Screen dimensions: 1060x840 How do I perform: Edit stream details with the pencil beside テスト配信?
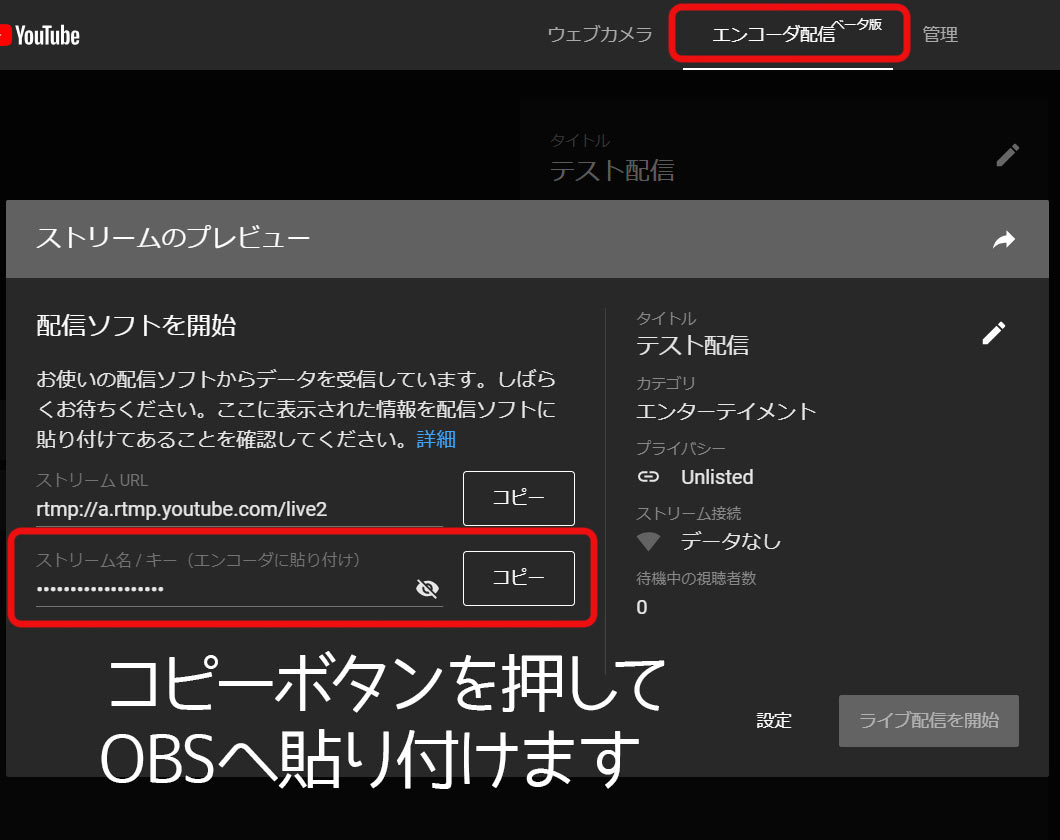coord(993,333)
